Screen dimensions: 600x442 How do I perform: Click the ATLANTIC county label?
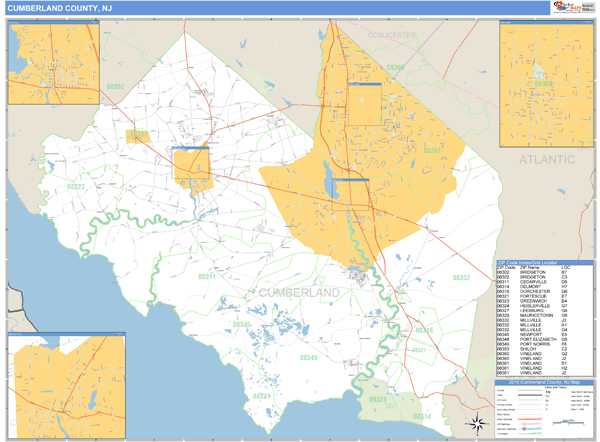point(546,160)
